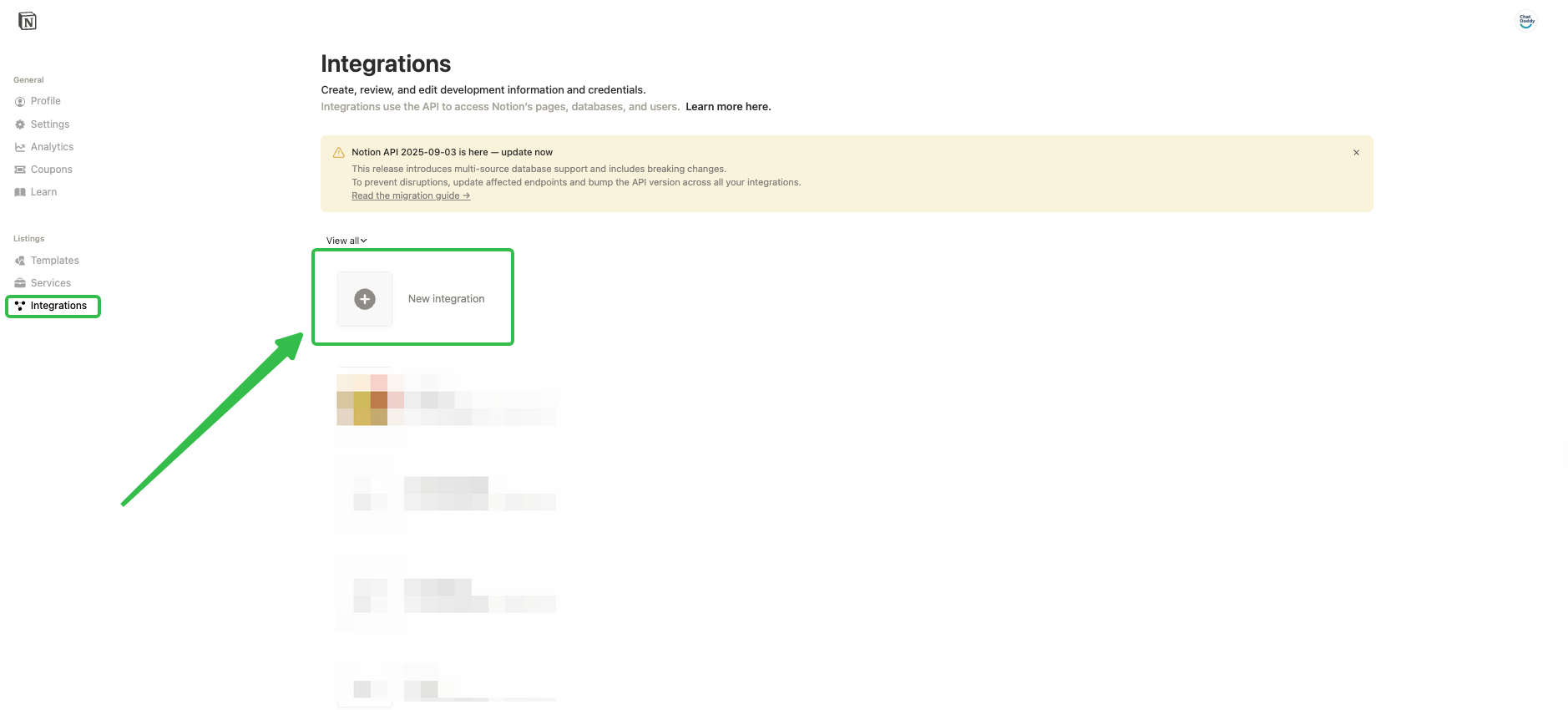
Task: Click the Learn book icon
Action: 20,192
